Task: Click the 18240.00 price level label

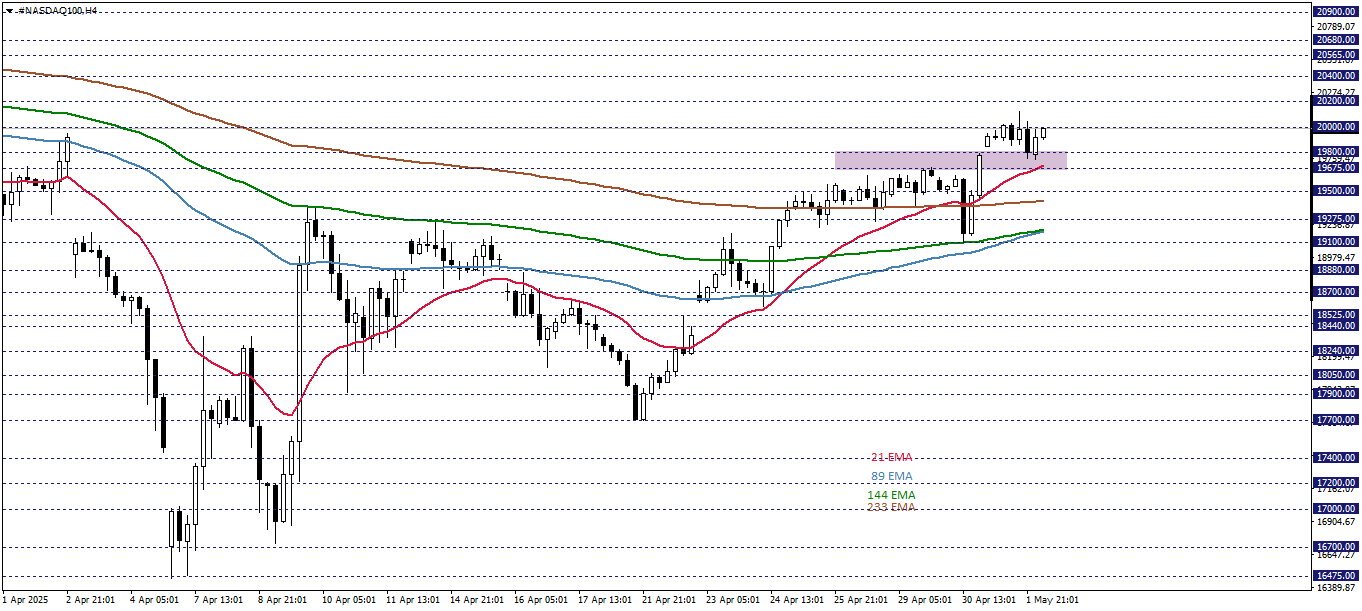Action: [x=1335, y=351]
